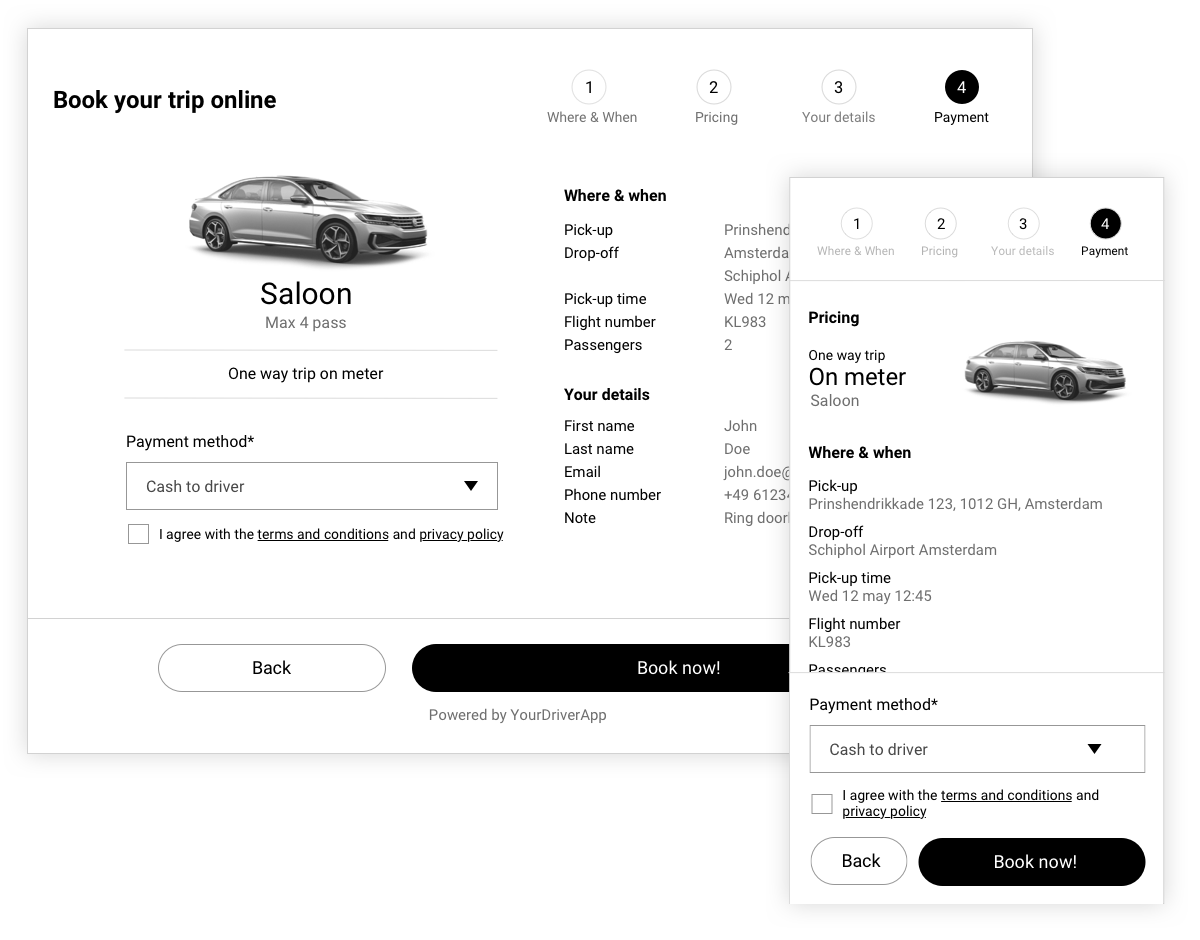
Task: Open privacy policy link on desktop form
Action: pyautogui.click(x=461, y=534)
